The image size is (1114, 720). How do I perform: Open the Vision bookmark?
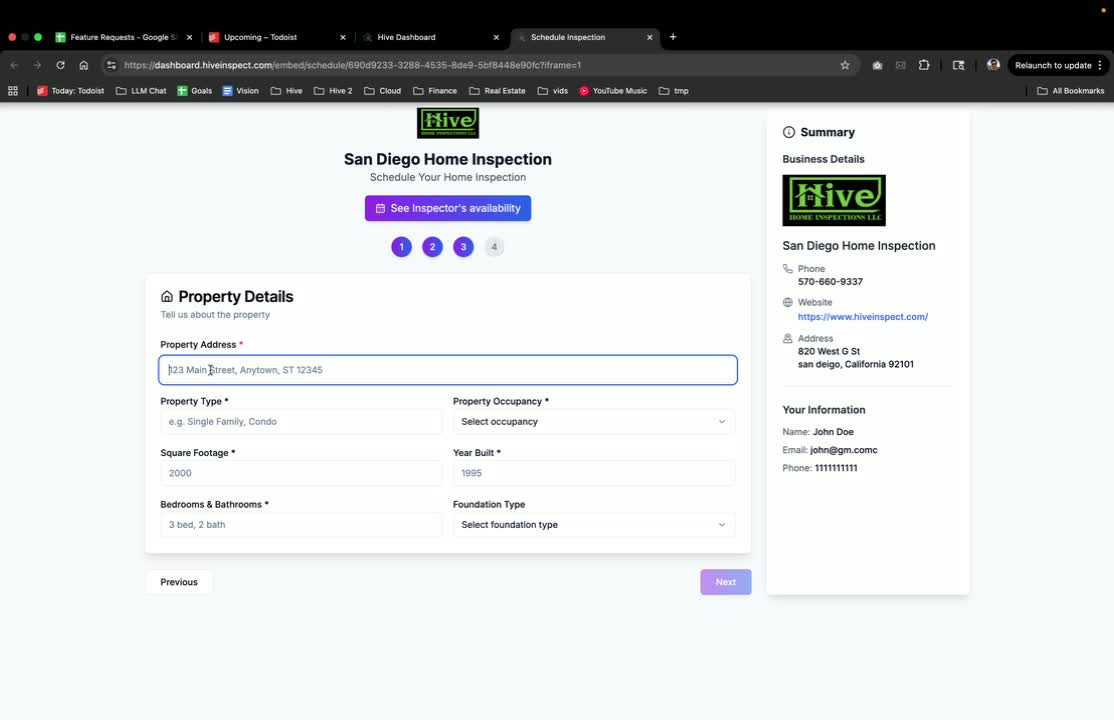pyautogui.click(x=241, y=91)
